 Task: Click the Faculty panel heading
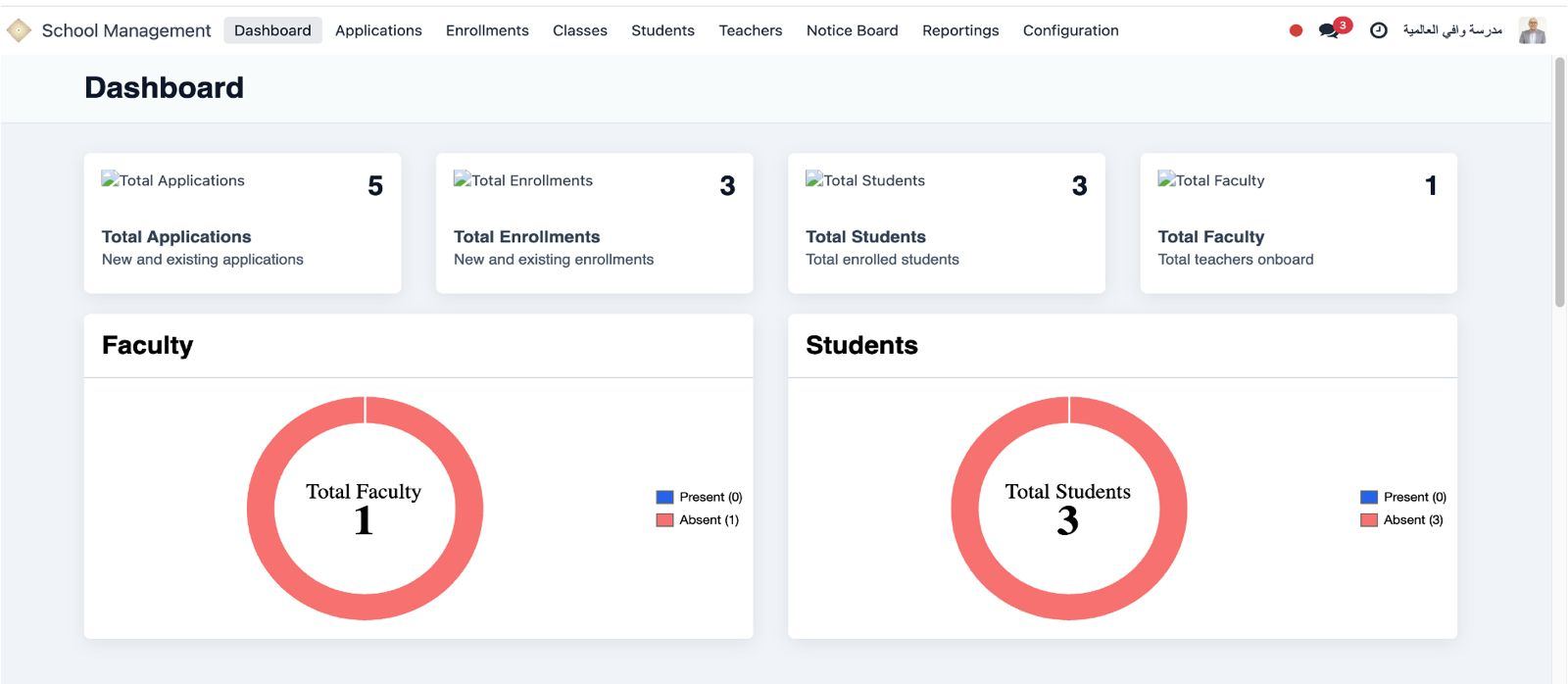pyautogui.click(x=147, y=345)
